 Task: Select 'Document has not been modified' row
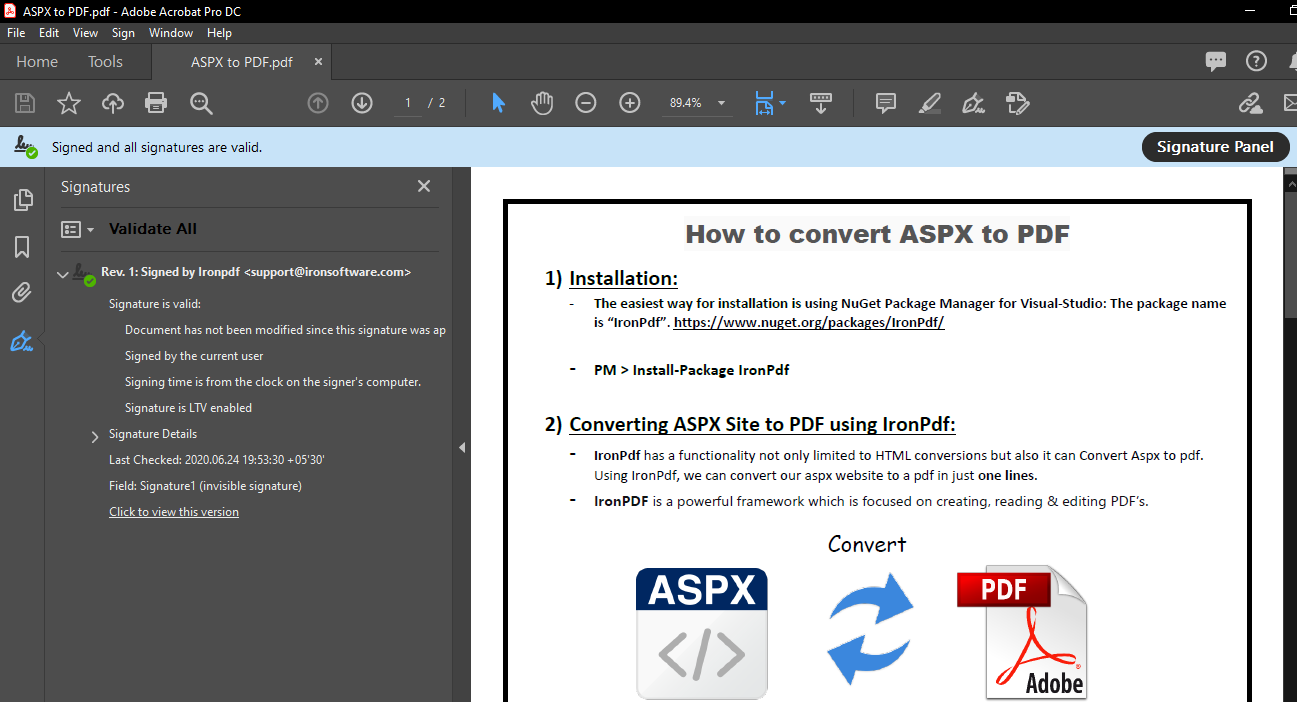[285, 330]
